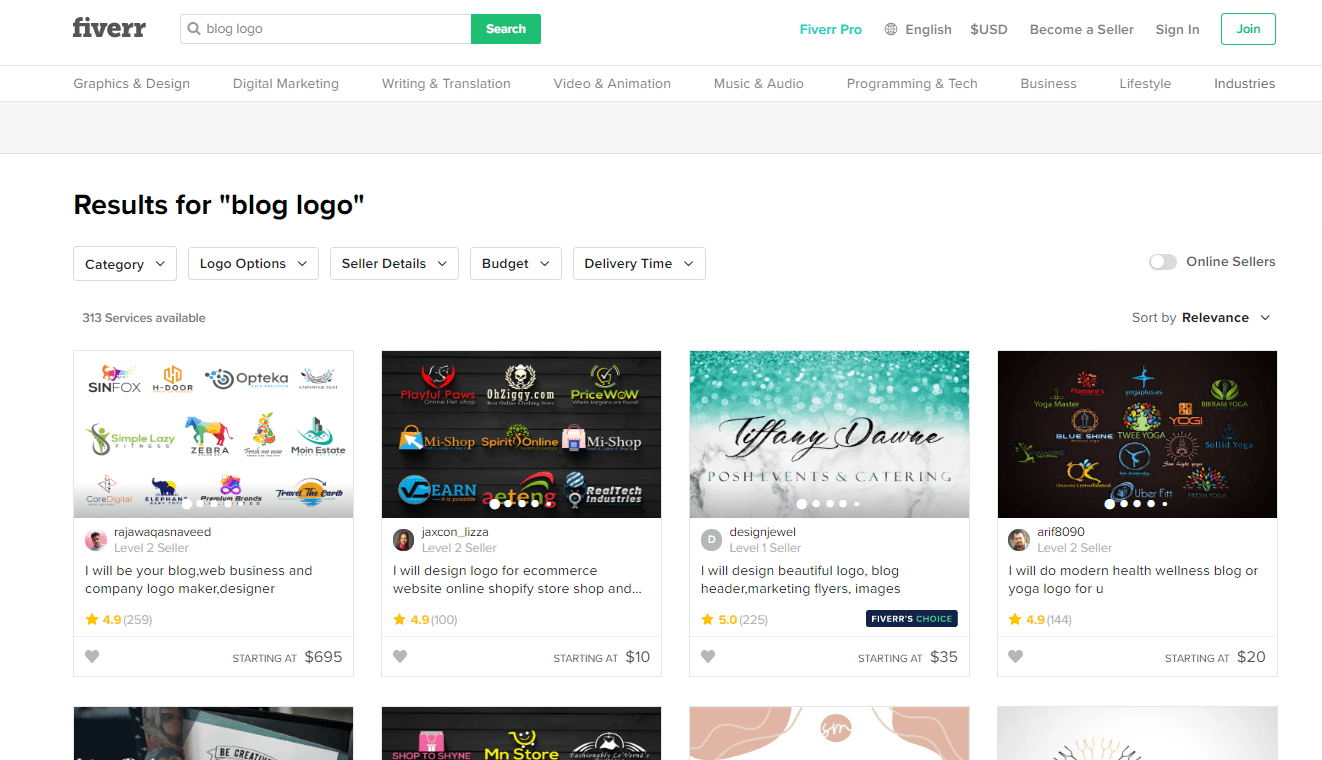
Task: Click the star rating of jaxcon_lizza gig
Action: [425, 620]
